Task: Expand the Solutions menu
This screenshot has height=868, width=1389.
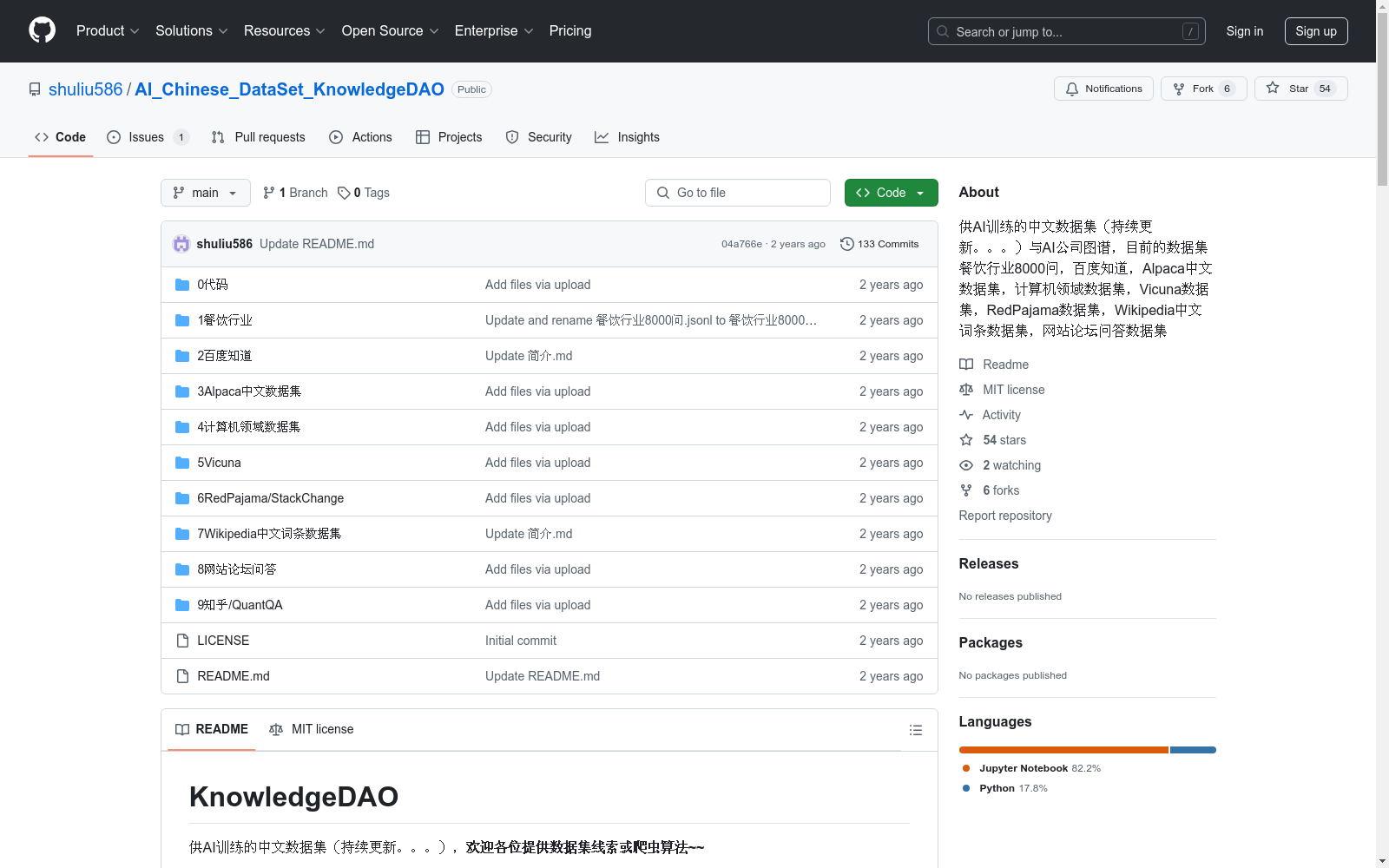Action: [191, 30]
